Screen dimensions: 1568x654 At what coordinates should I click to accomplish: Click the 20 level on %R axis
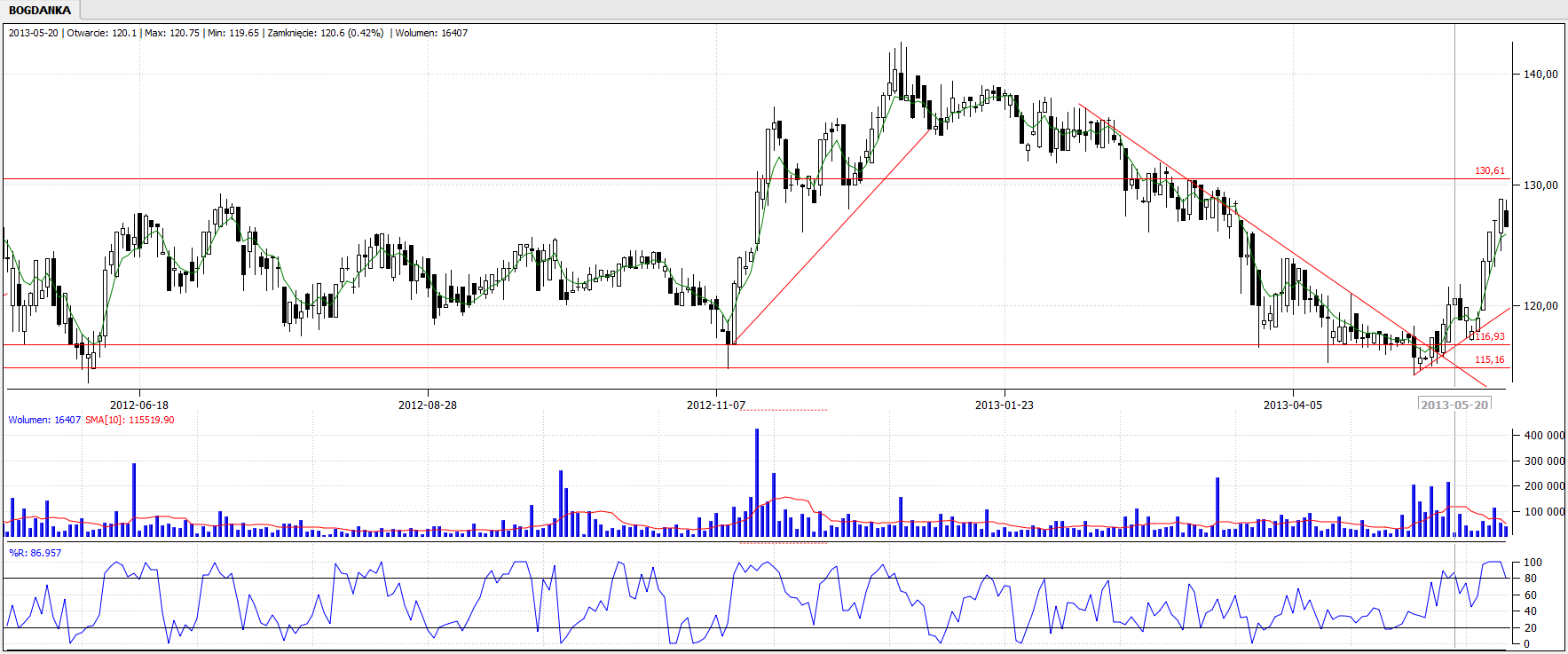[x=1530, y=628]
